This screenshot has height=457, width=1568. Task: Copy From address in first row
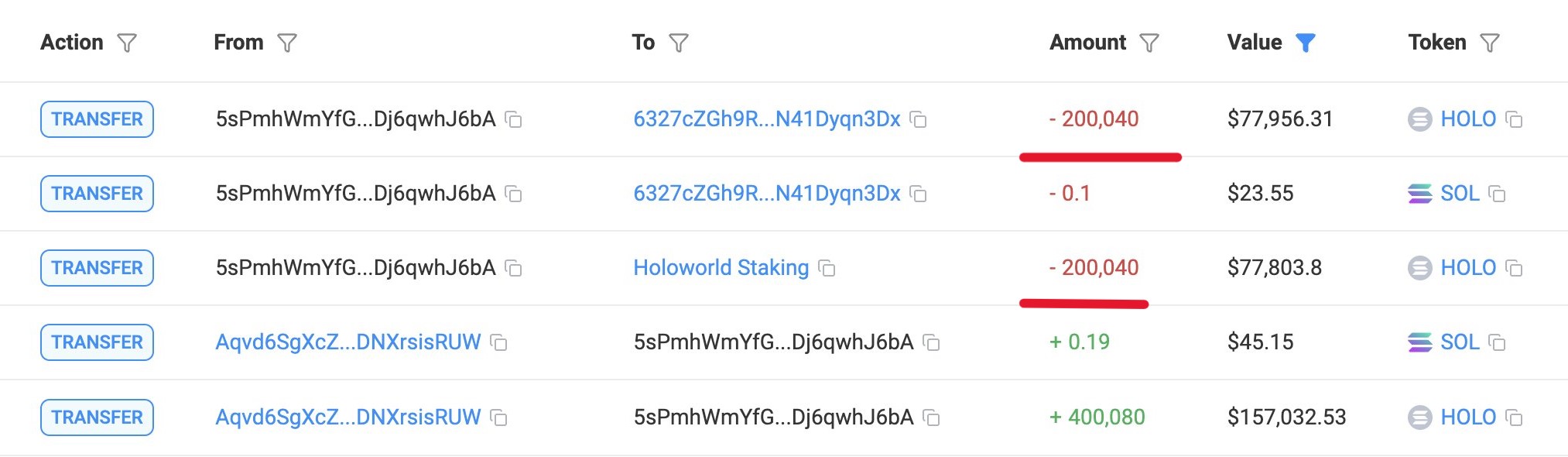coord(513,120)
